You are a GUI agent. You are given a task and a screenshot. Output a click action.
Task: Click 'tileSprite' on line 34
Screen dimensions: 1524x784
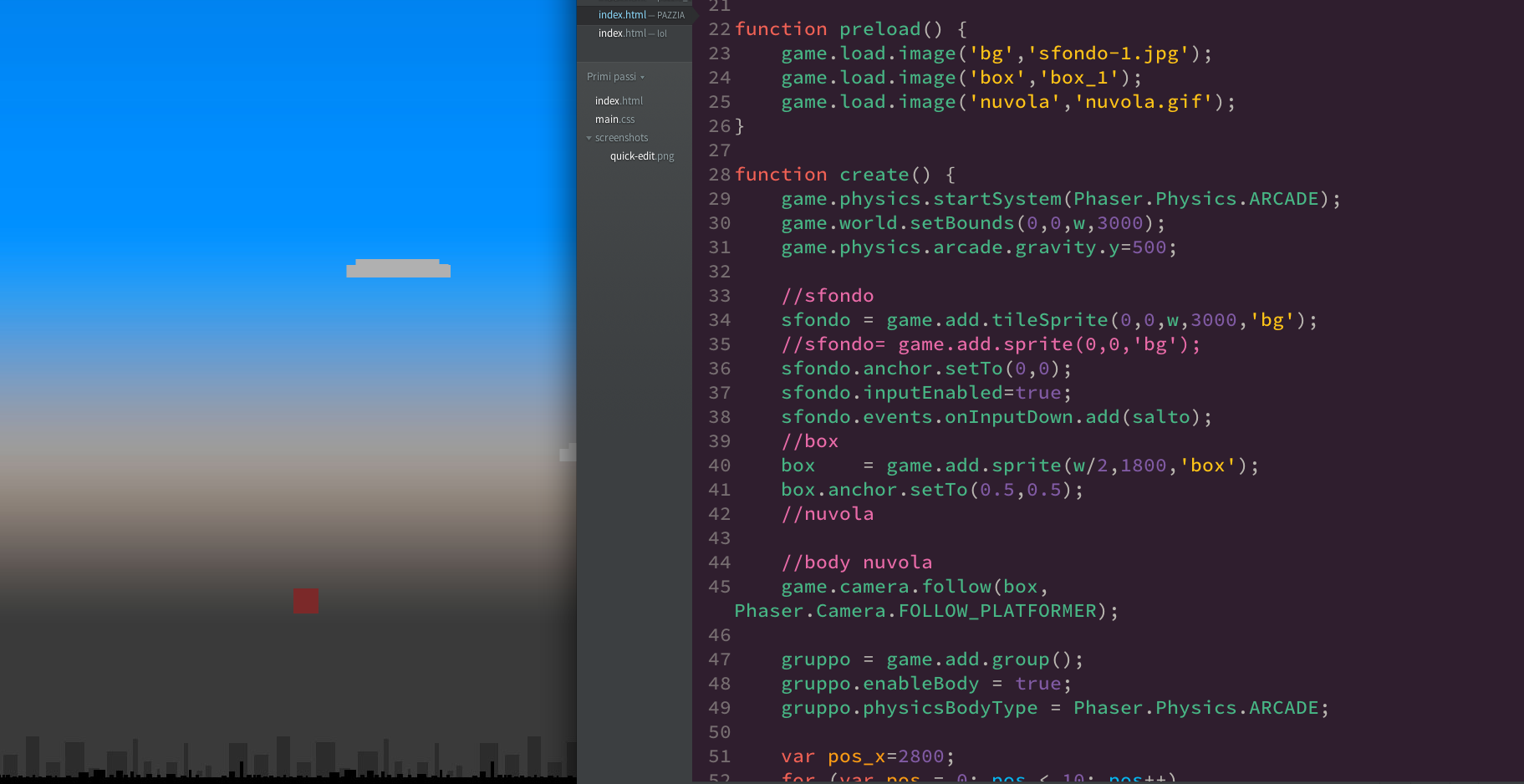click(1050, 320)
